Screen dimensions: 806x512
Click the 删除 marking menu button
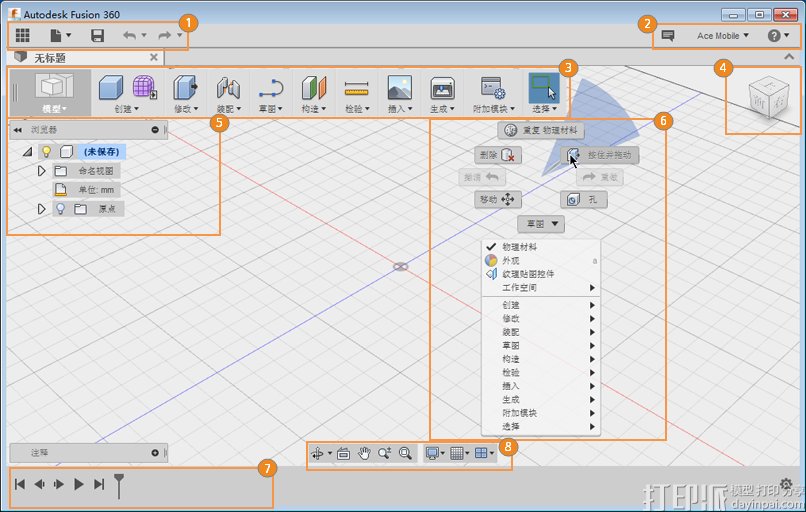[x=498, y=155]
